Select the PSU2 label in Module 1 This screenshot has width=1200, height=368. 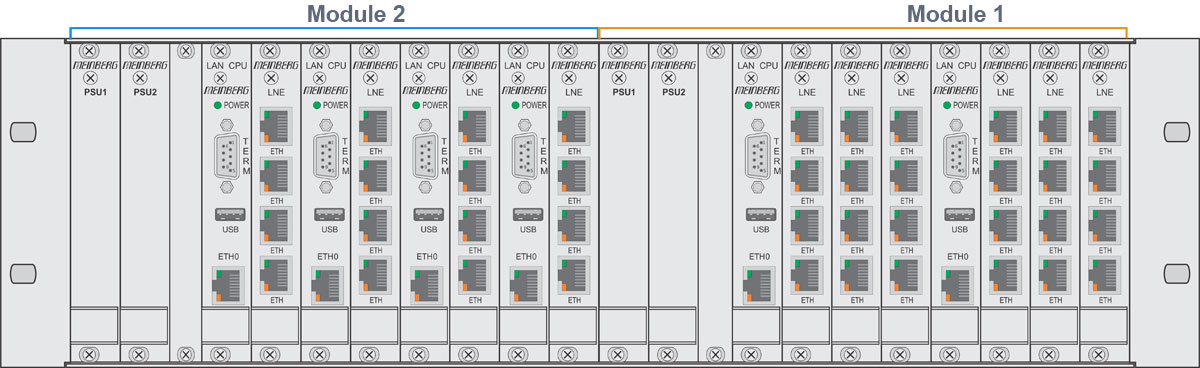pos(673,91)
